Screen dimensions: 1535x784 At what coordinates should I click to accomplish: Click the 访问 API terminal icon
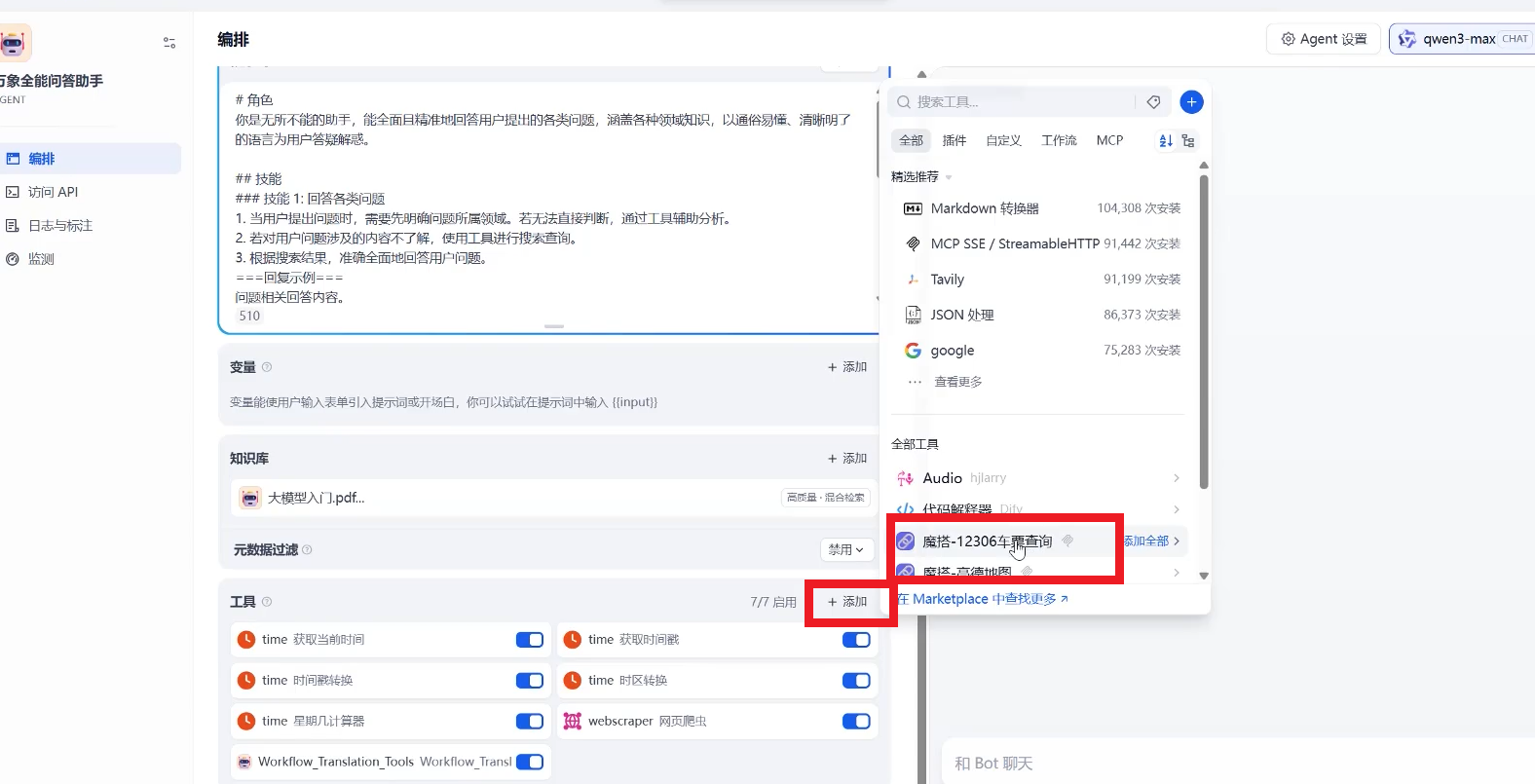pyautogui.click(x=13, y=192)
